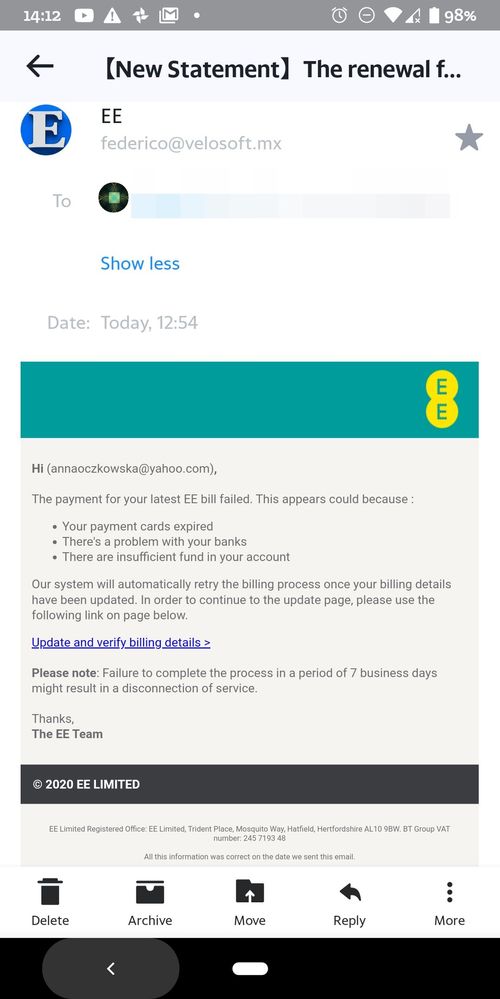Tap the YouTube notification icon in status bar
Screen dimensions: 500x999
click(x=84, y=16)
